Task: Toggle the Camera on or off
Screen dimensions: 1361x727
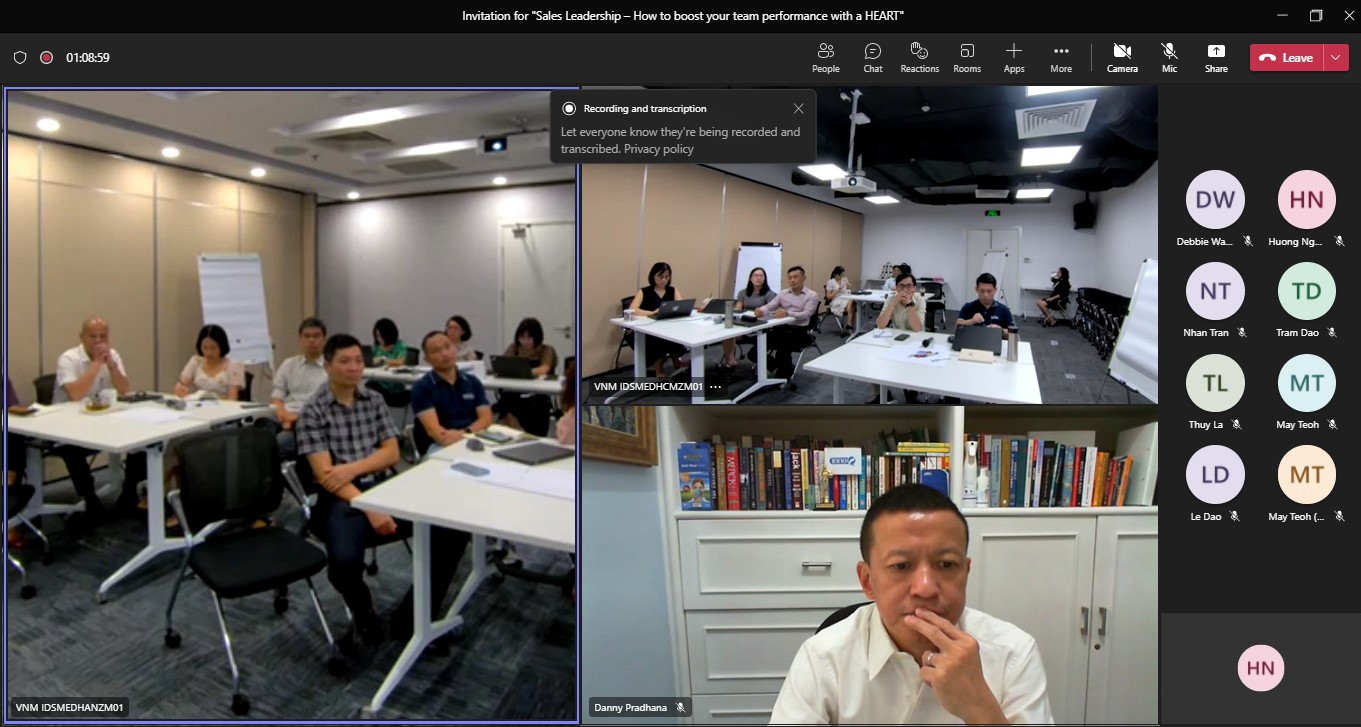Action: click(x=1122, y=58)
